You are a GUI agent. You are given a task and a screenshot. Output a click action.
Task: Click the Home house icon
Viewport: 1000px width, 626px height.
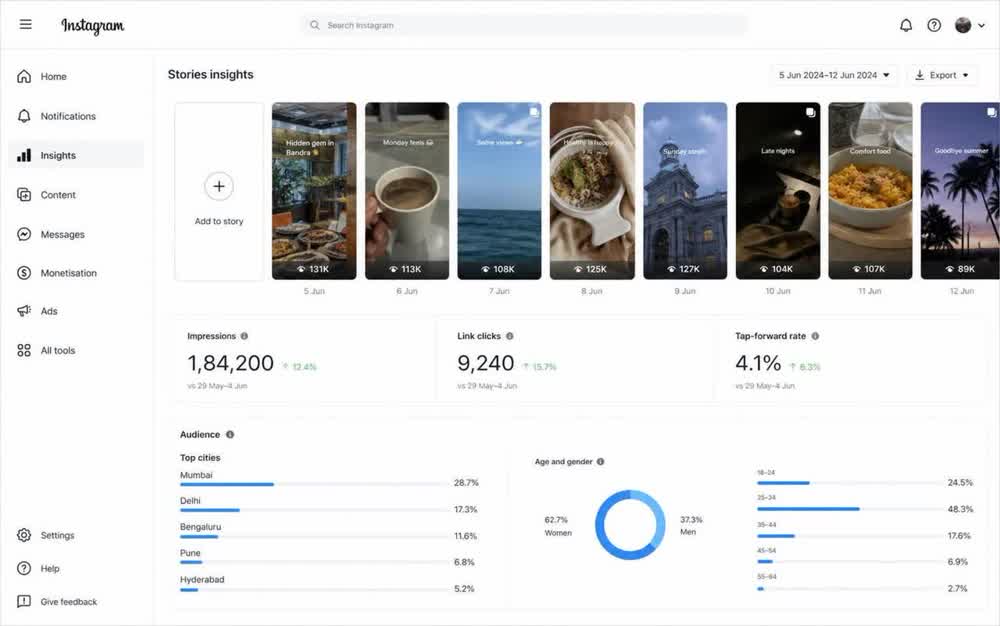click(x=24, y=76)
